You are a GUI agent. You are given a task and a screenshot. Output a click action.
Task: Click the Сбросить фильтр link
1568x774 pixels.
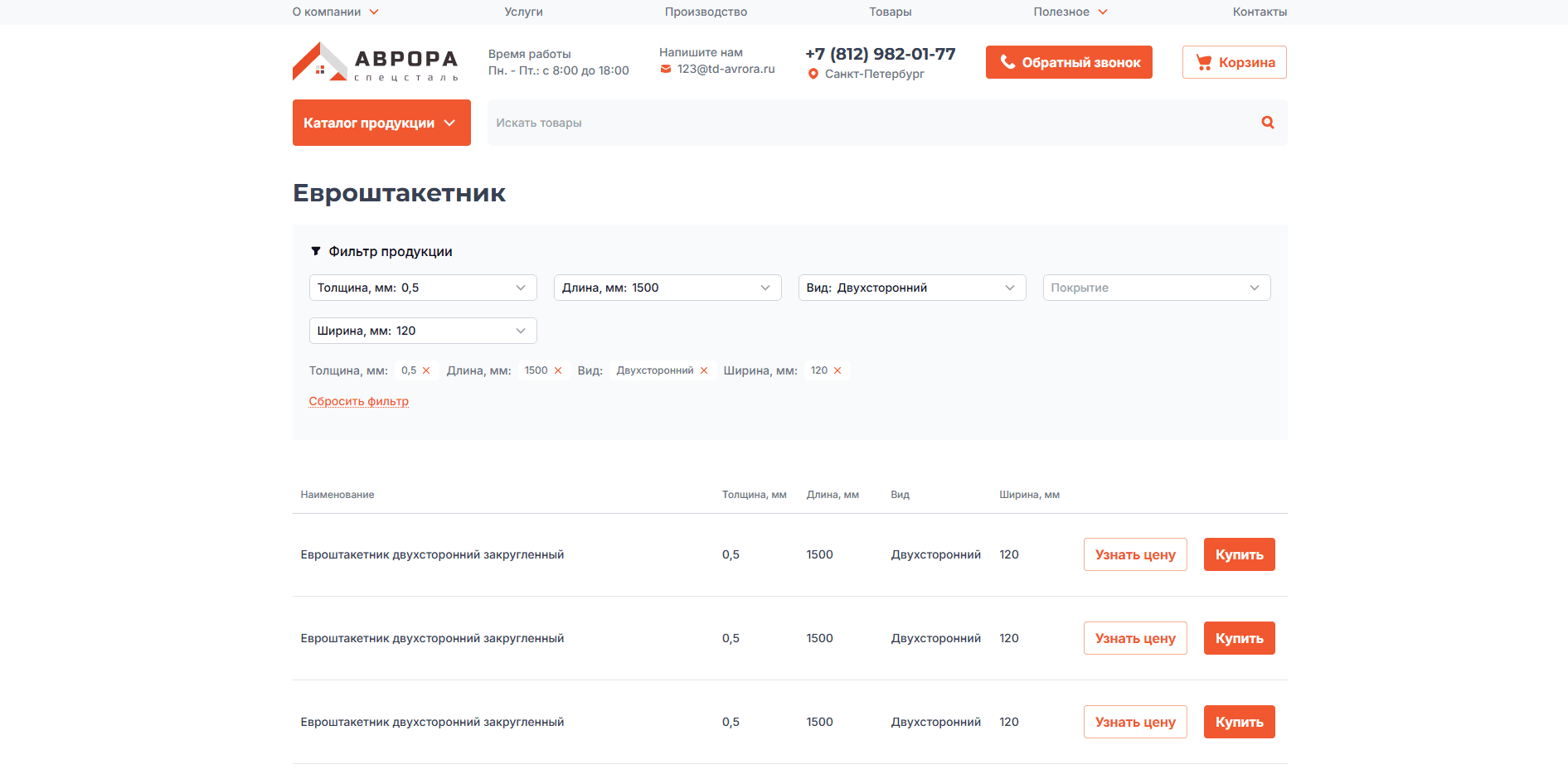coord(358,401)
